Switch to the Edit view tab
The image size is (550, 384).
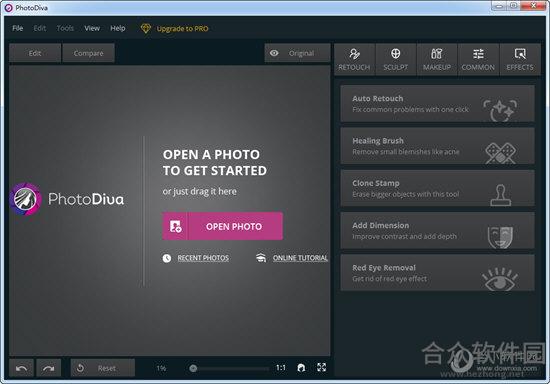[x=35, y=53]
